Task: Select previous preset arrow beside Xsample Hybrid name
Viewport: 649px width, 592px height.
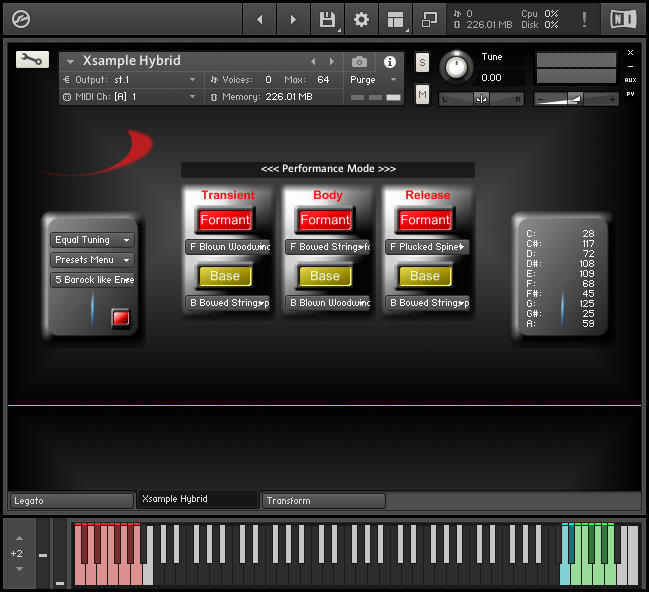Action: point(313,62)
